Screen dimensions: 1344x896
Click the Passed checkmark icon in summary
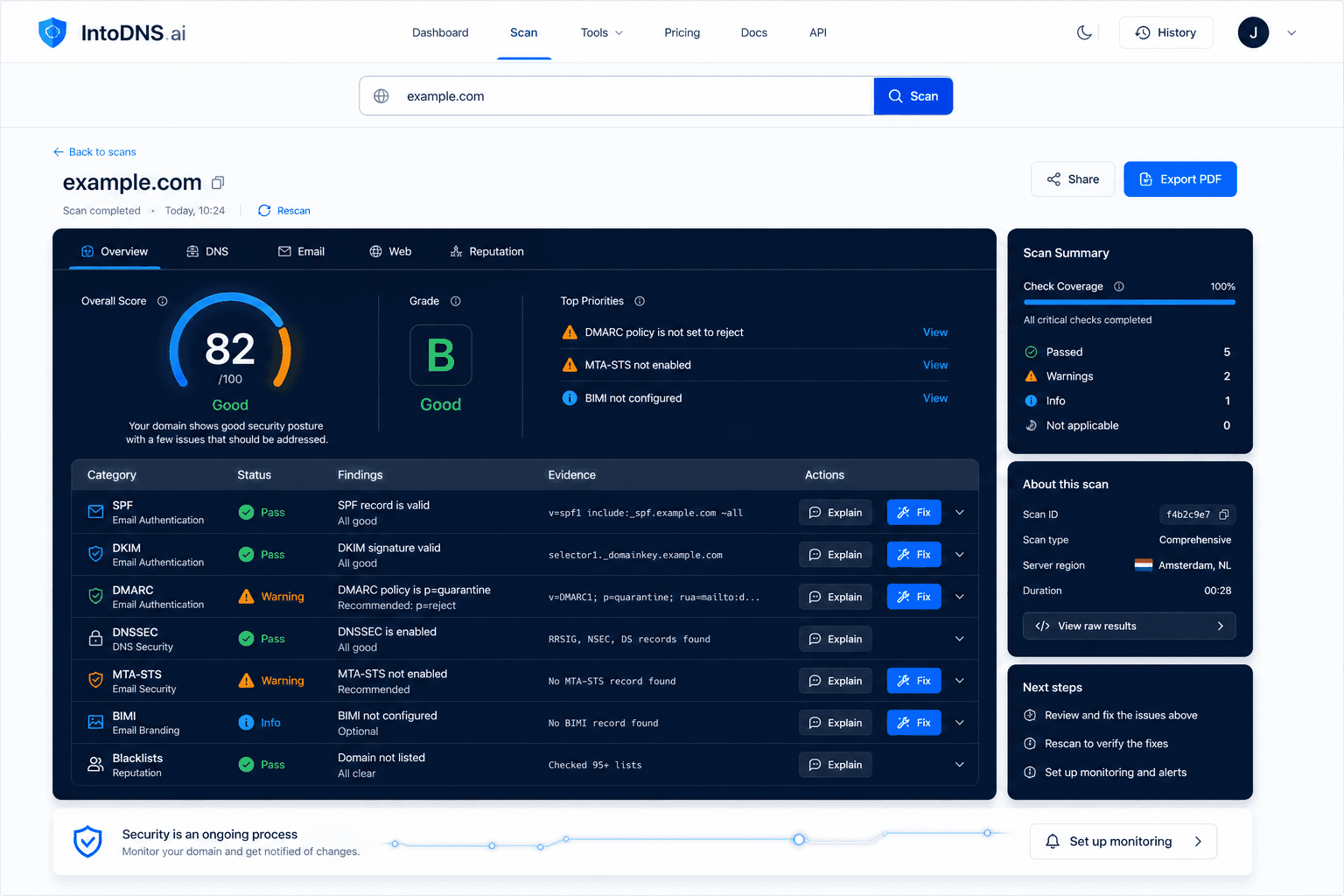[1031, 352]
